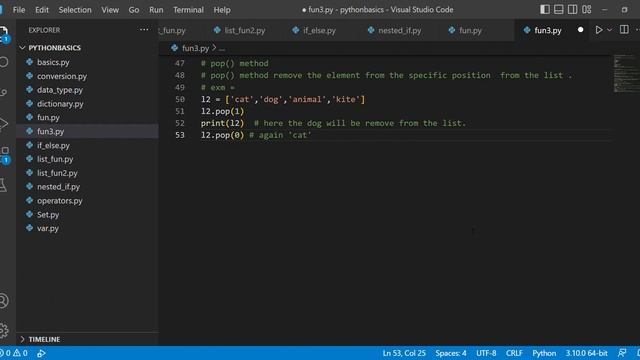The height and width of the screenshot is (360, 640).
Task: Expand the TIMELINE section
Action: tap(40, 339)
